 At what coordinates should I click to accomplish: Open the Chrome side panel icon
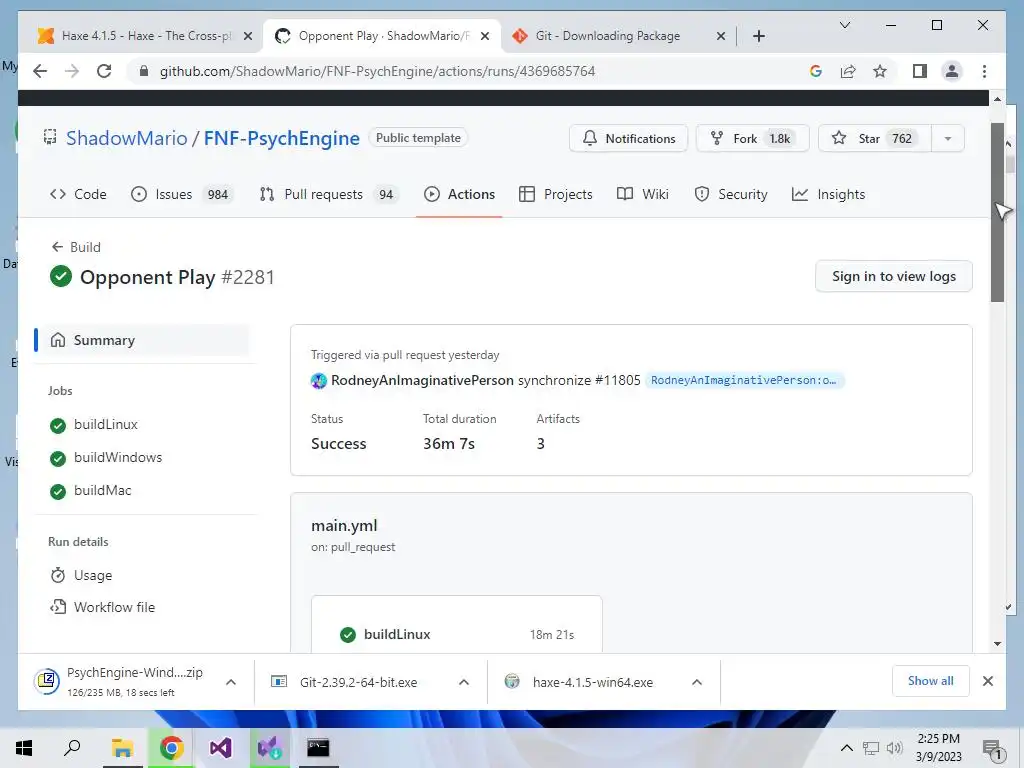(920, 71)
